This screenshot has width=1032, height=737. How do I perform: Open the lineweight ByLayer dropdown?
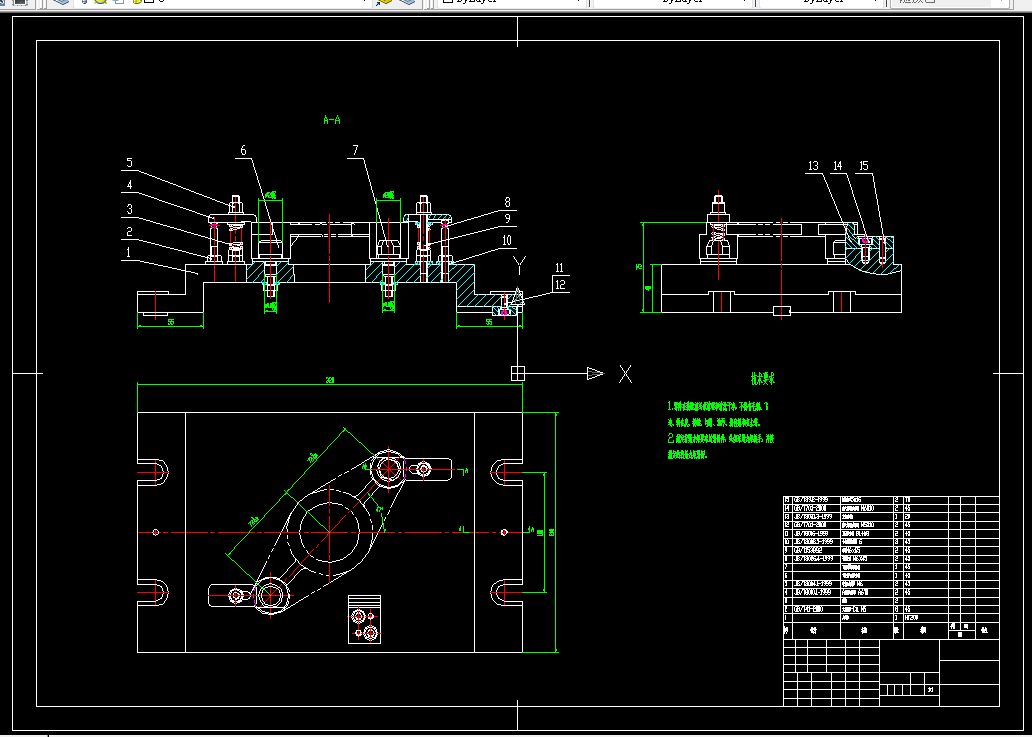point(820,2)
